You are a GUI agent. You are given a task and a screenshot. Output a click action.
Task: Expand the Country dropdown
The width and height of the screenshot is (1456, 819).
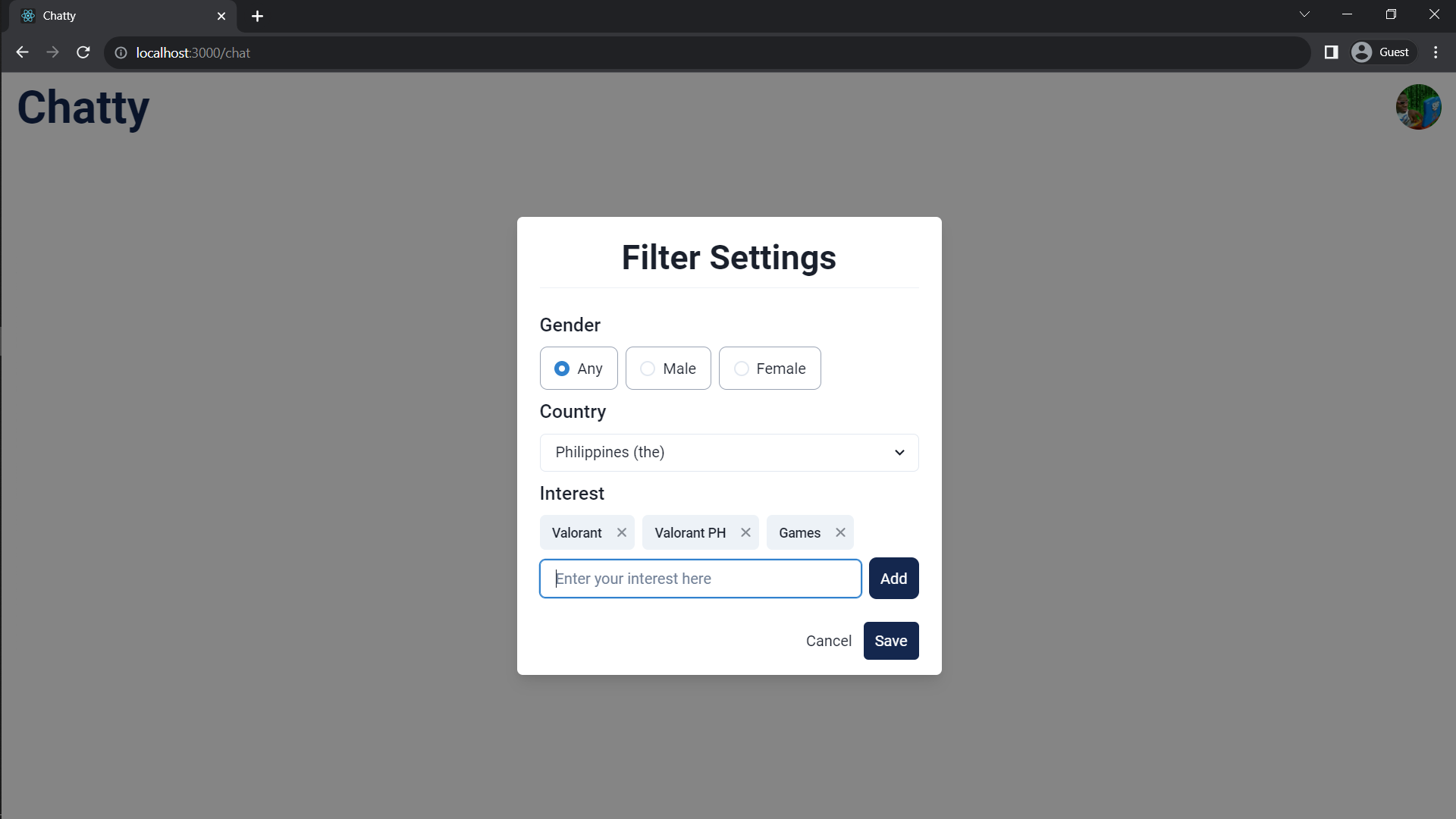tap(729, 453)
